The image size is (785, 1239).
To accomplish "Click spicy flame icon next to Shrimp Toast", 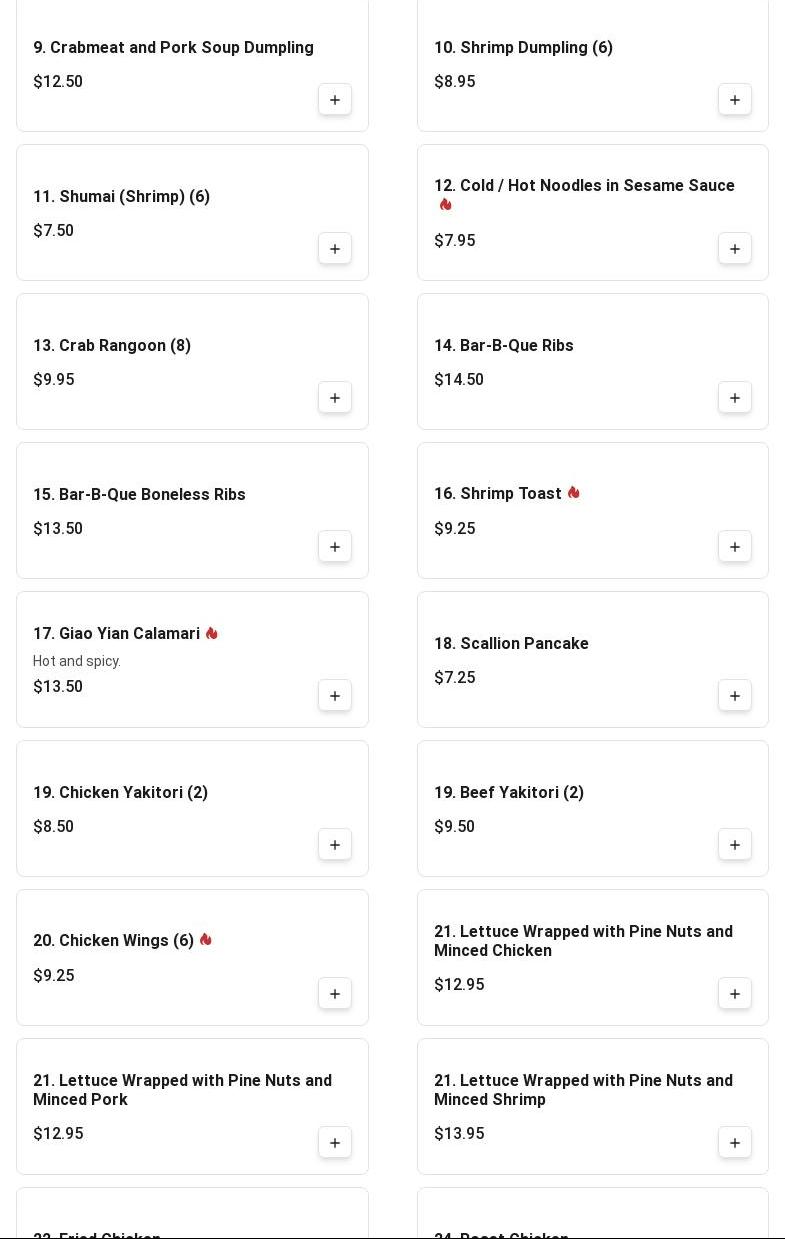I will click(x=573, y=493).
